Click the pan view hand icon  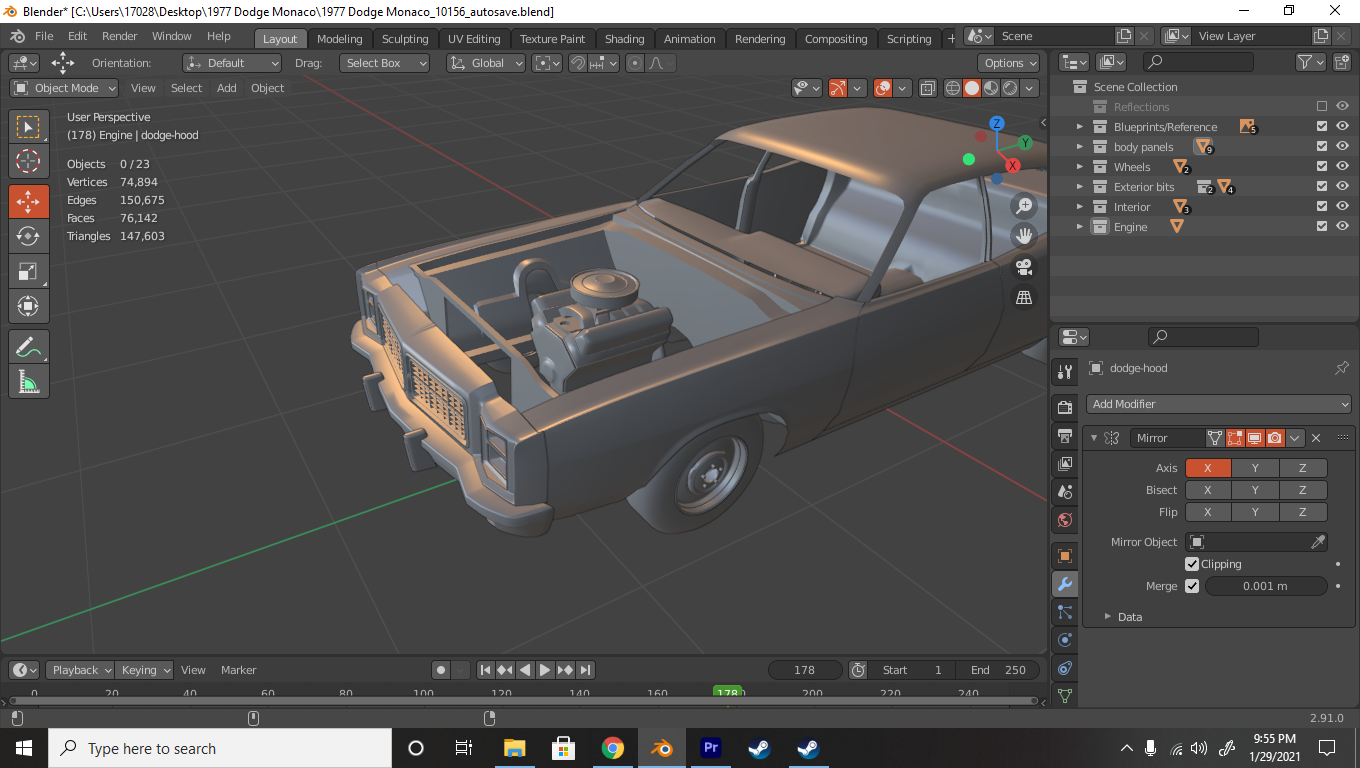pyautogui.click(x=1024, y=236)
